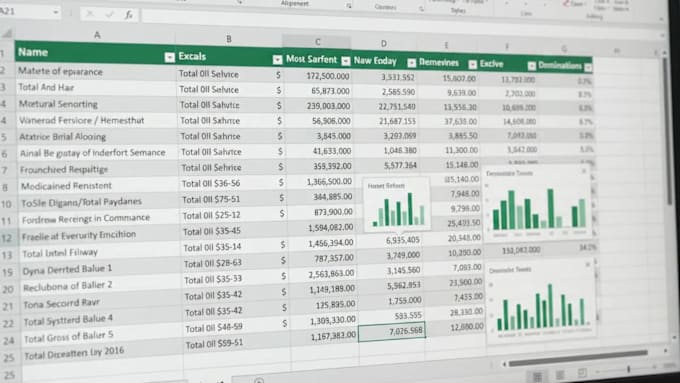Select cell 'Total And Har'
The height and width of the screenshot is (383, 680).
[46, 87]
